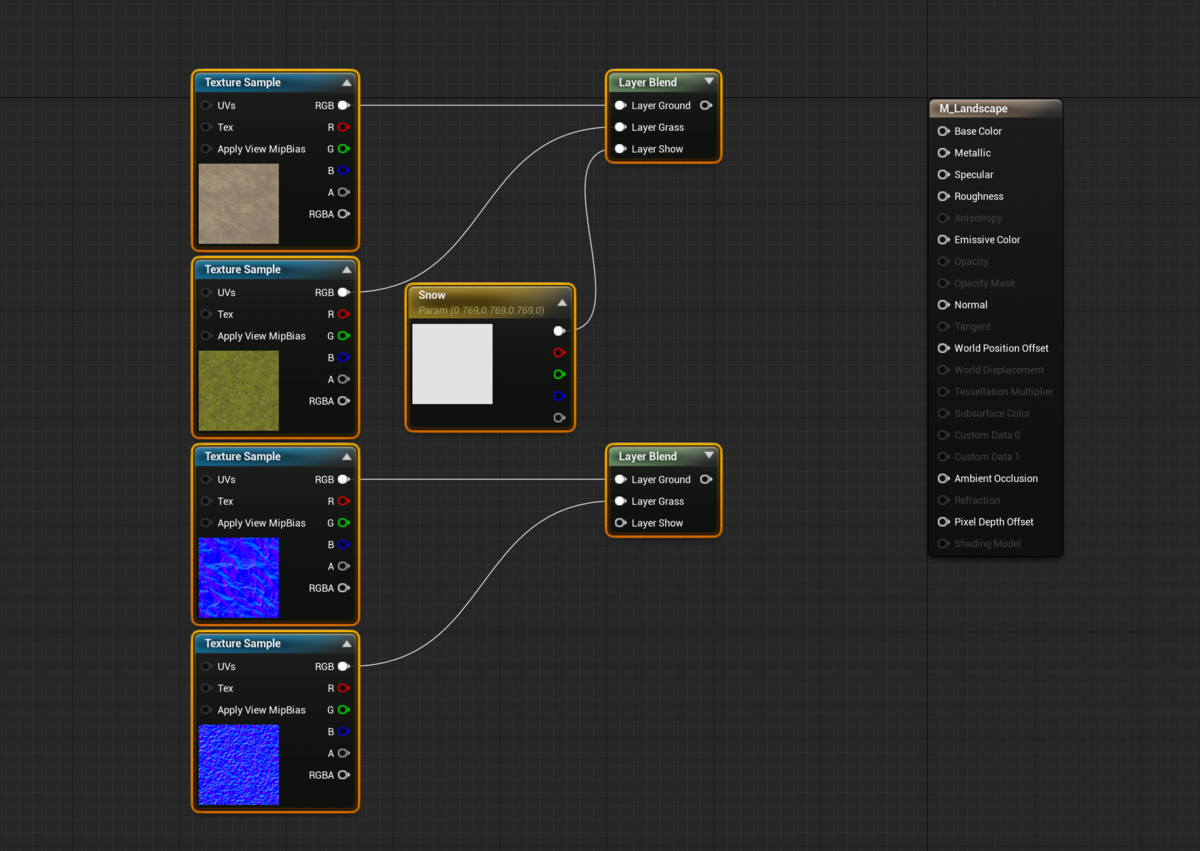Screen dimensions: 1200x851
Task: Click the dimmed Shading Model label
Action: point(988,544)
